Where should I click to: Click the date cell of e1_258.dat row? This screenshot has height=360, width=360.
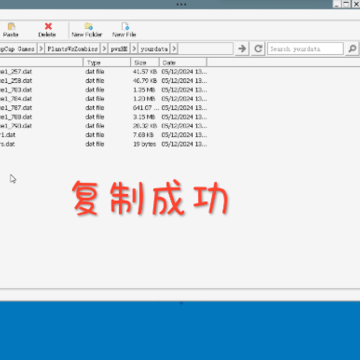(x=184, y=81)
